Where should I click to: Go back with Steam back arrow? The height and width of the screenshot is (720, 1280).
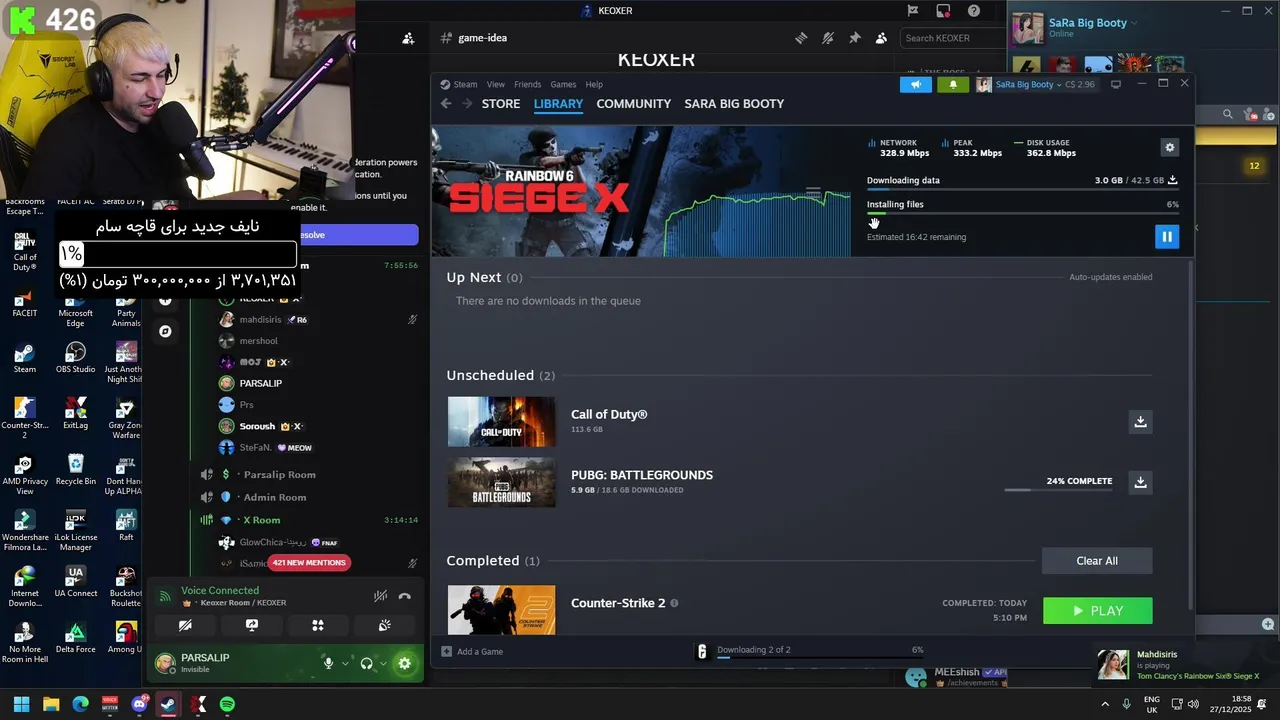point(446,104)
